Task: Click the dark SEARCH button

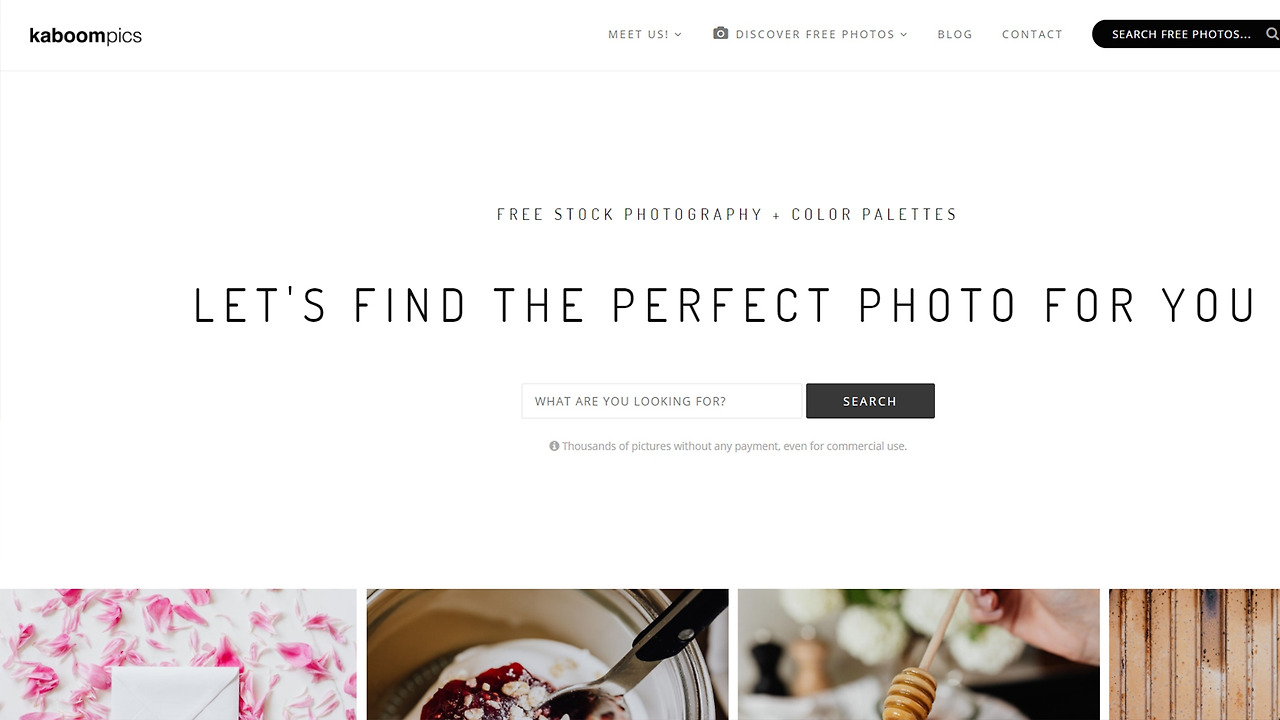Action: point(870,401)
